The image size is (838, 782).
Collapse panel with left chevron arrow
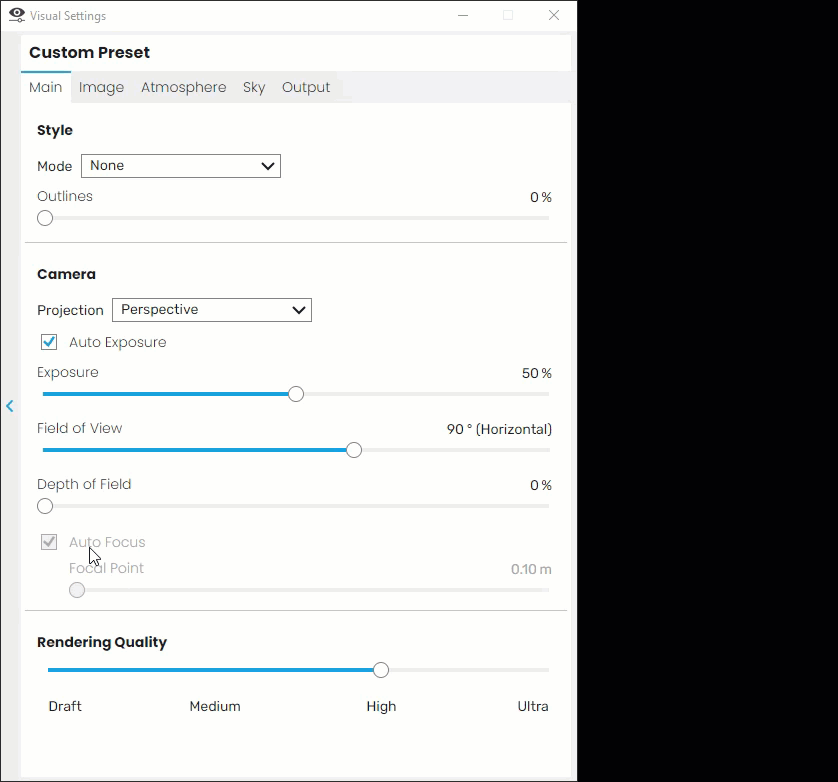[x=10, y=406]
